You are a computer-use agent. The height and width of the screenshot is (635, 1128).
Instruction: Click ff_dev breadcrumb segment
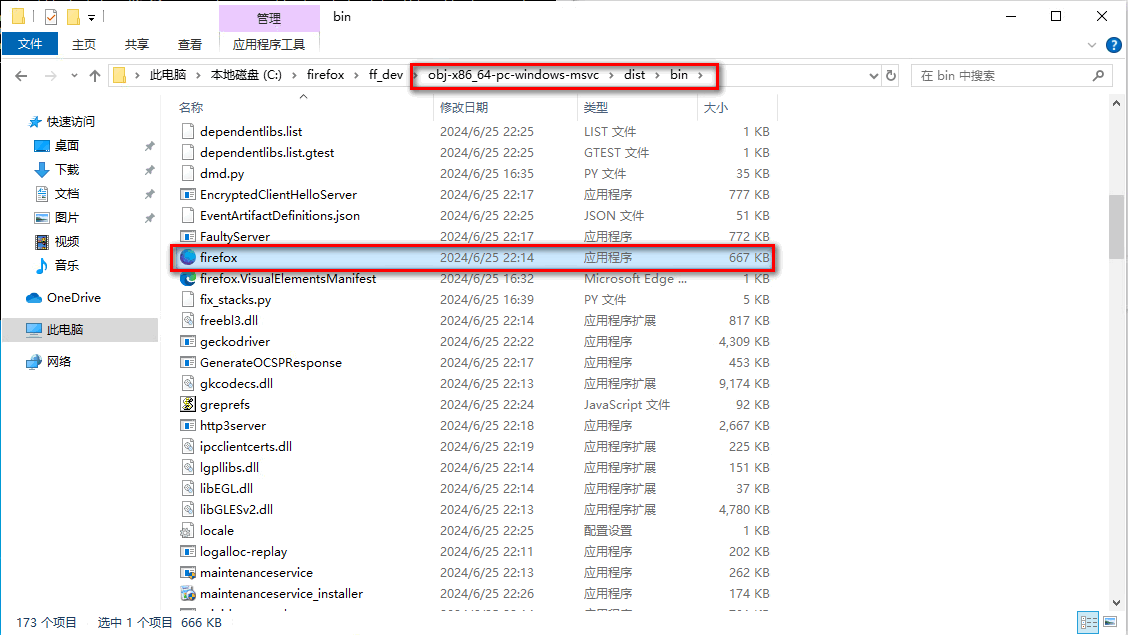click(x=386, y=75)
